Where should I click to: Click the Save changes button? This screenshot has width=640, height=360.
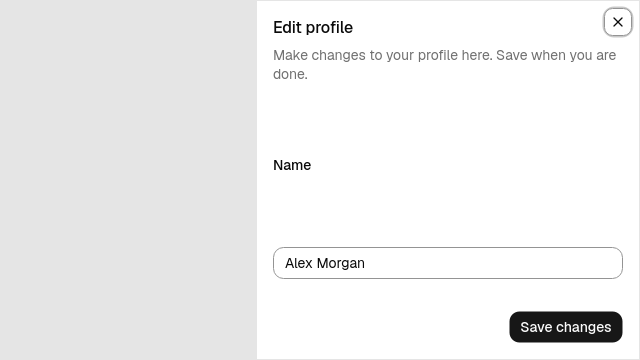pyautogui.click(x=566, y=327)
